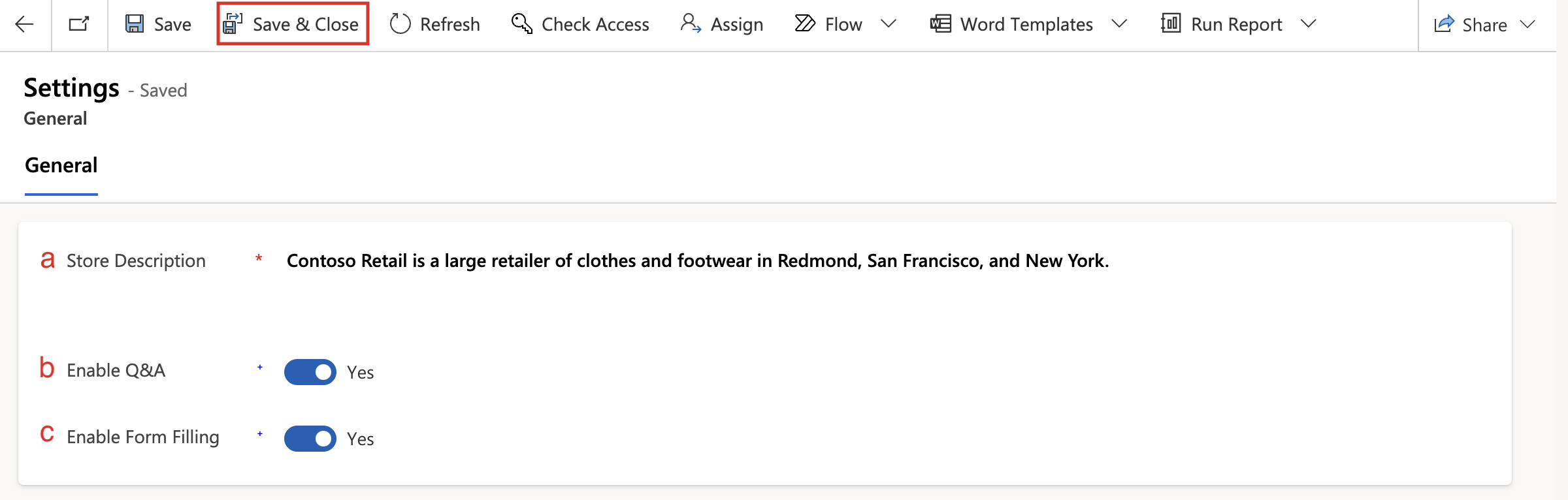Click the Word Templates document icon
Screen dimensions: 1568x500
pyautogui.click(x=940, y=24)
